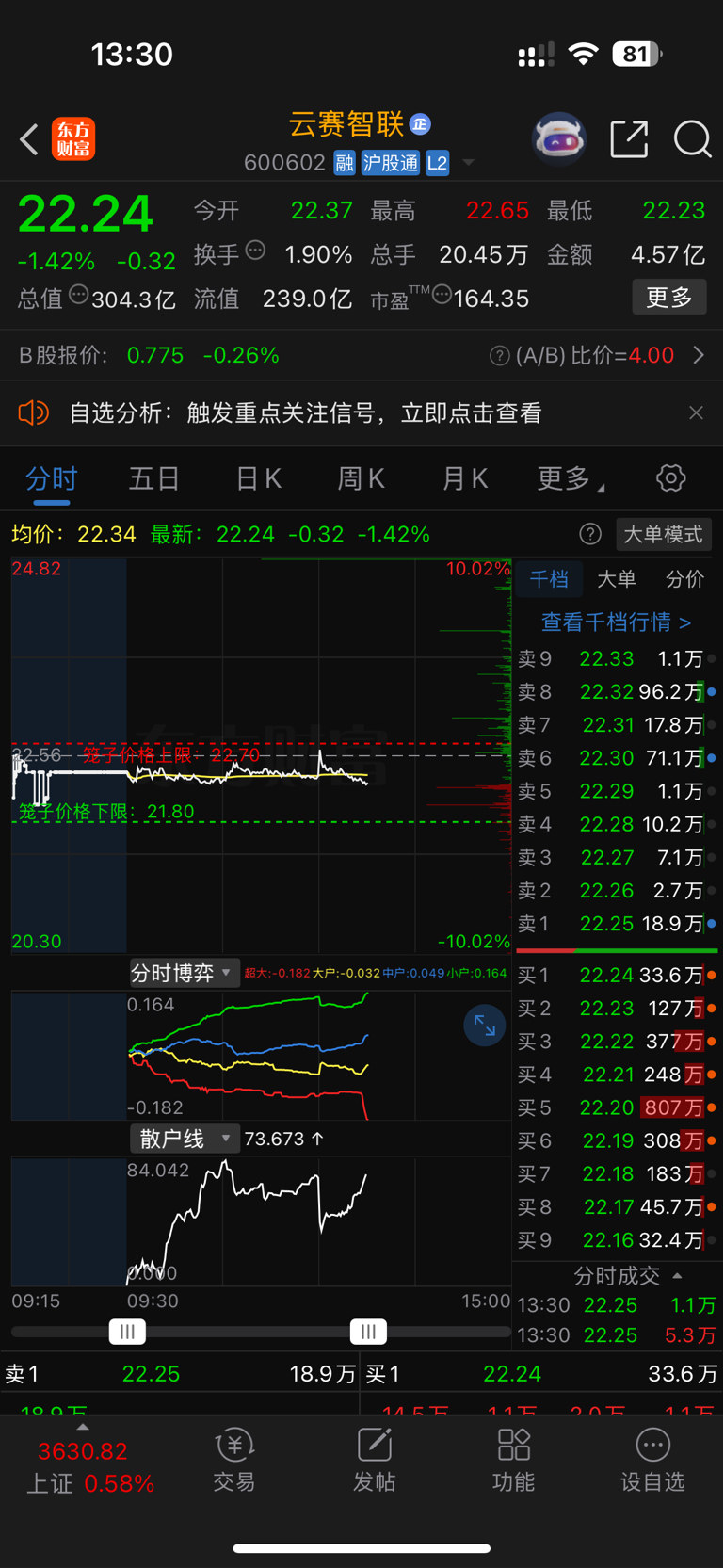The image size is (724, 1568).
Task: Open the 散户线 indicator dropdown
Action: pos(184,1139)
